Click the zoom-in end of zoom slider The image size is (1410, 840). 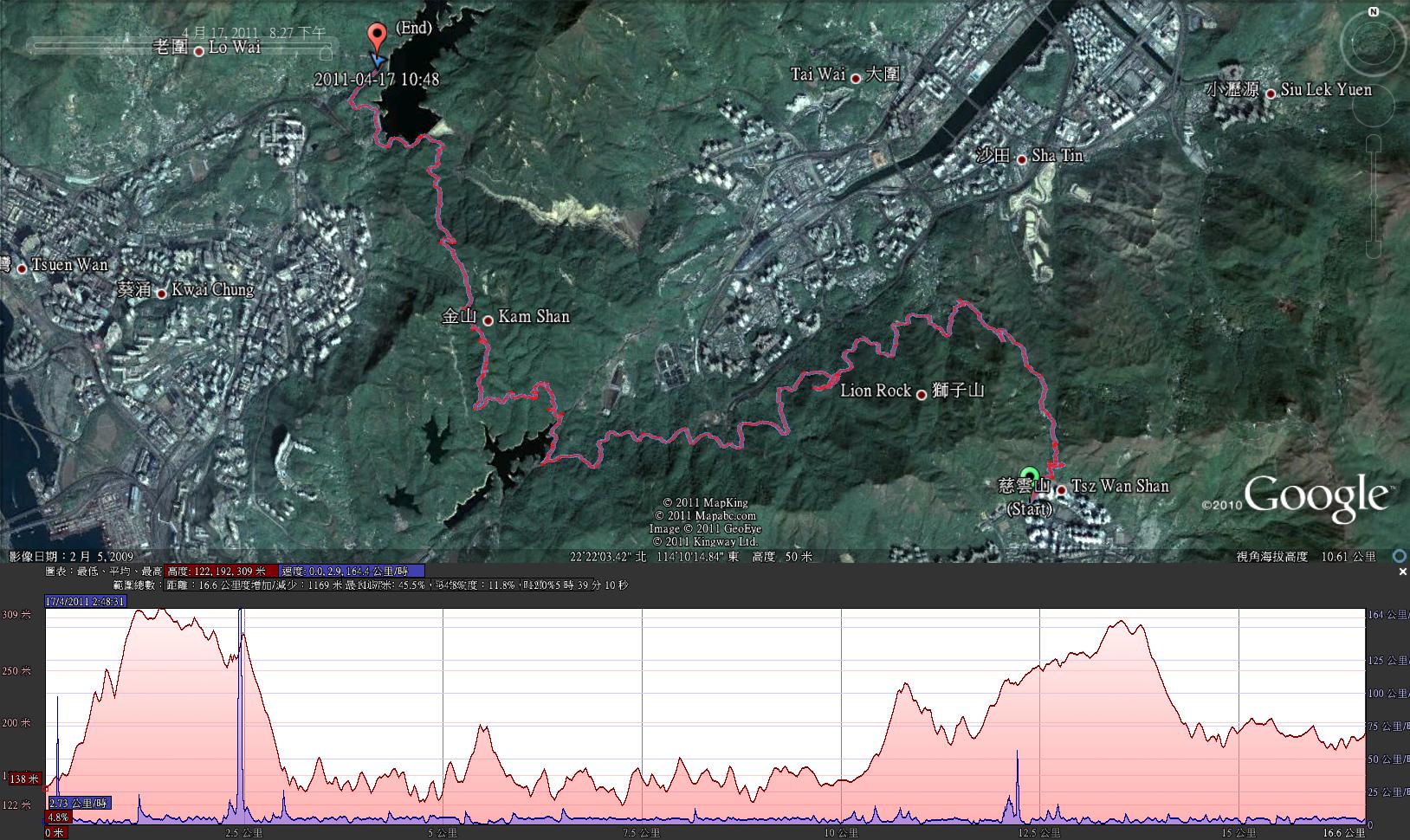tap(1374, 143)
